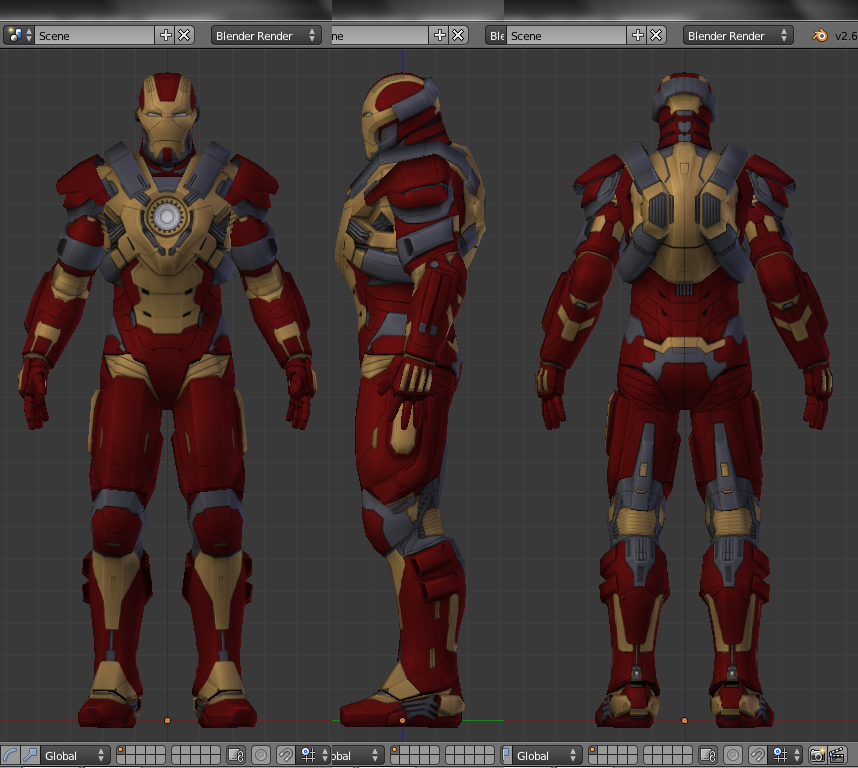The image size is (858, 768).
Task: Click the Blender logo beside the version number
Action: click(x=820, y=36)
